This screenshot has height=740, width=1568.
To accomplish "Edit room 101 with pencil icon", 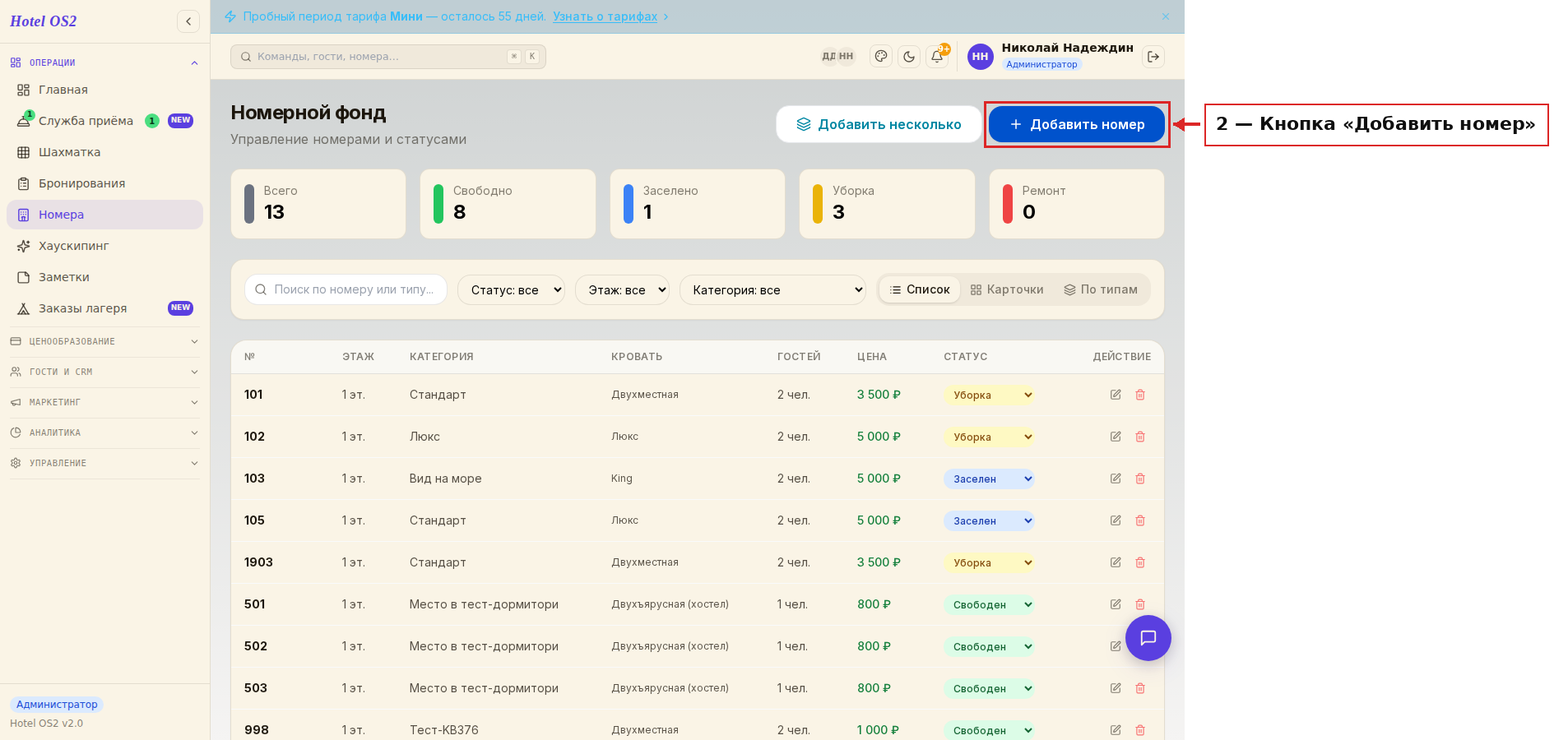I will [1116, 395].
